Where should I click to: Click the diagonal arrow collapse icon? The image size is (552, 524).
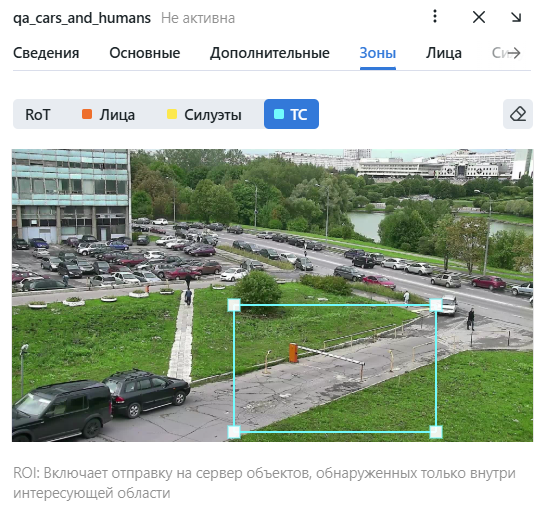(516, 17)
